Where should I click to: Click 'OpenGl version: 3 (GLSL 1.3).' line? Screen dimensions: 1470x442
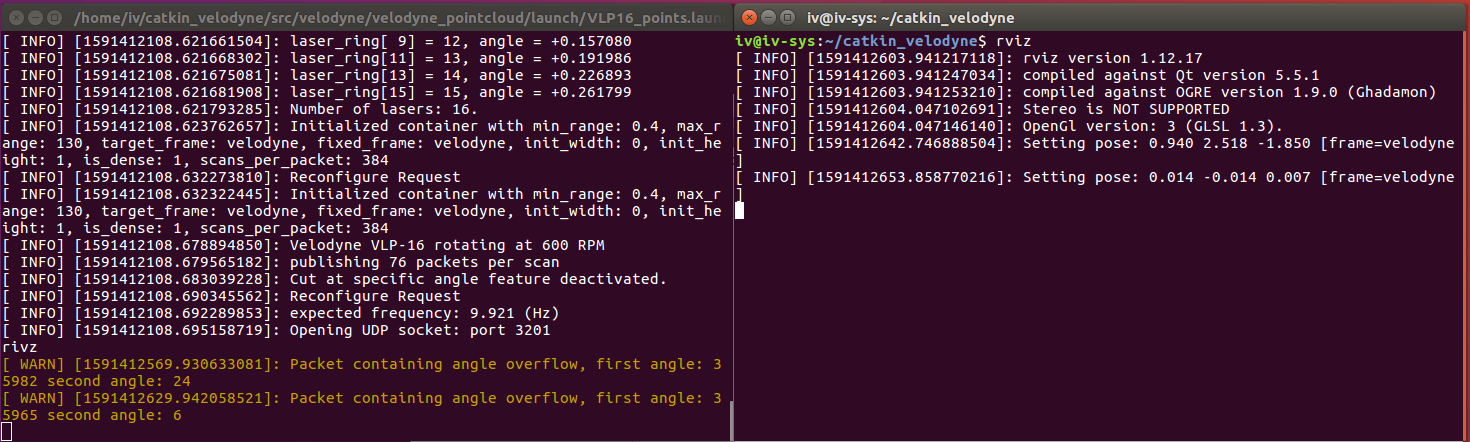tap(1010, 126)
